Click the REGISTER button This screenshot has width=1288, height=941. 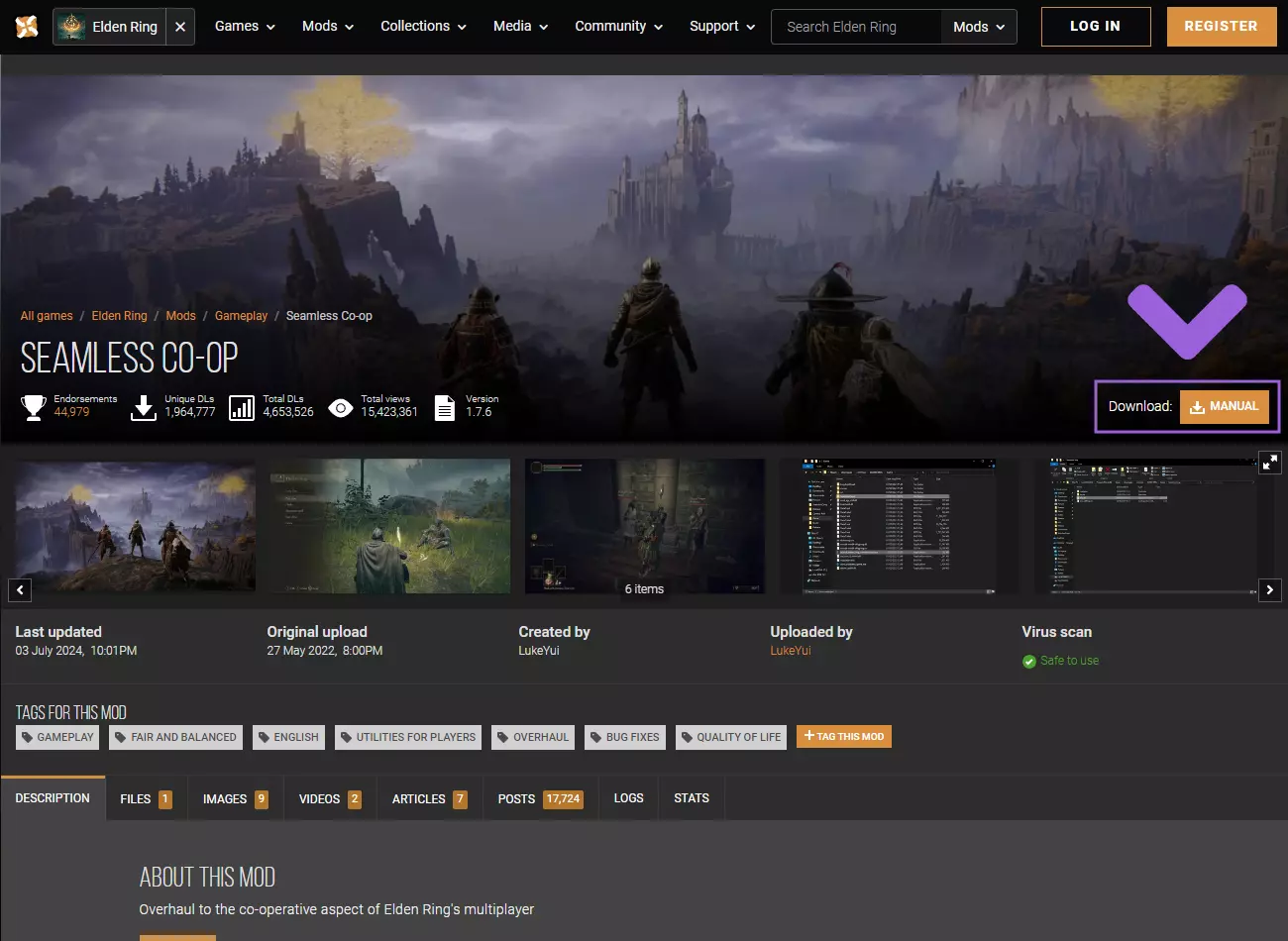pyautogui.click(x=1221, y=27)
